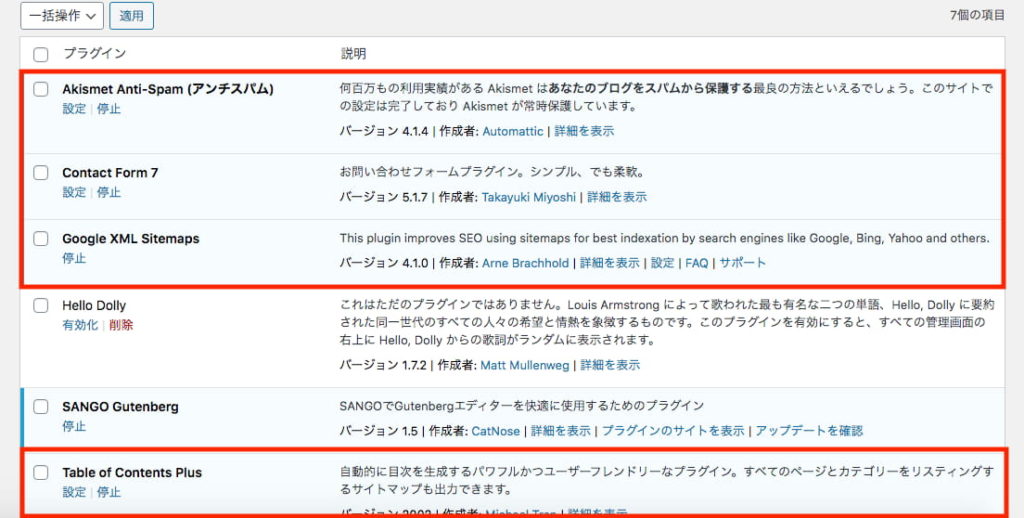Open 設定 under Table of Contents Plus
Screen dimensions: 1024x518
tap(74, 492)
